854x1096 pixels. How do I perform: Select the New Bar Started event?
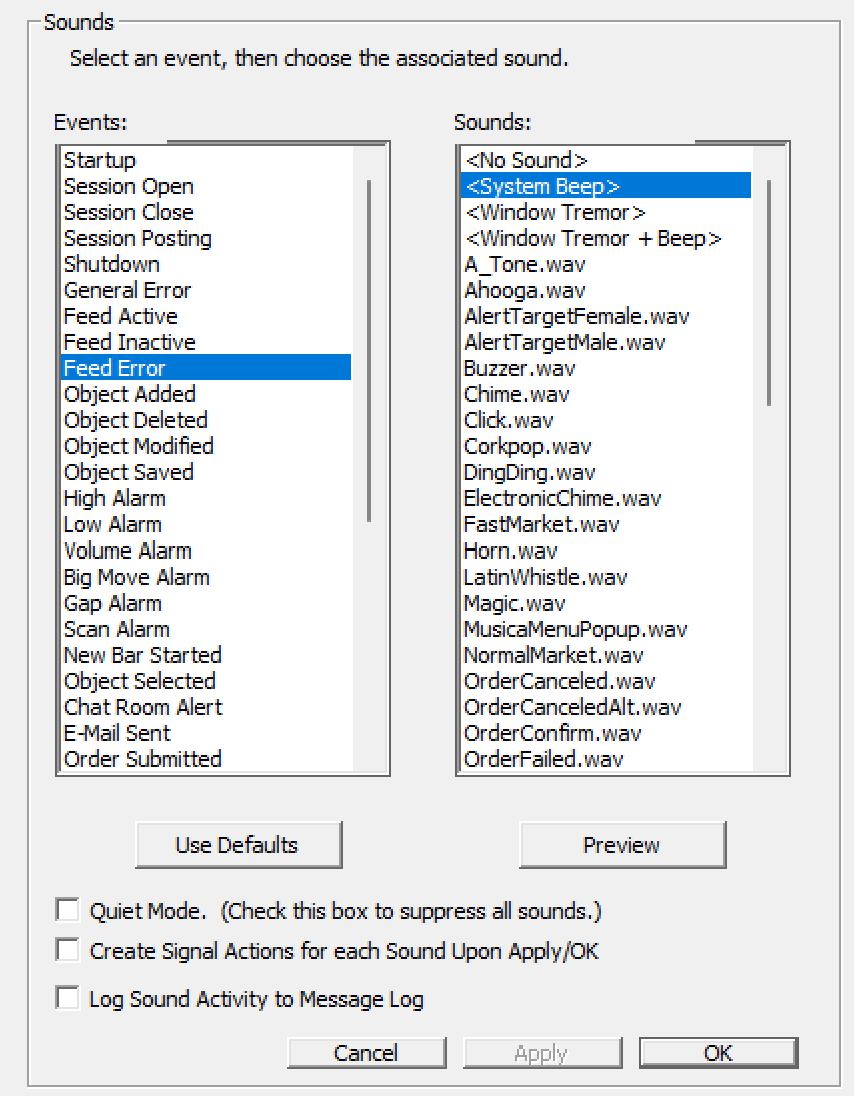pyautogui.click(x=206, y=655)
